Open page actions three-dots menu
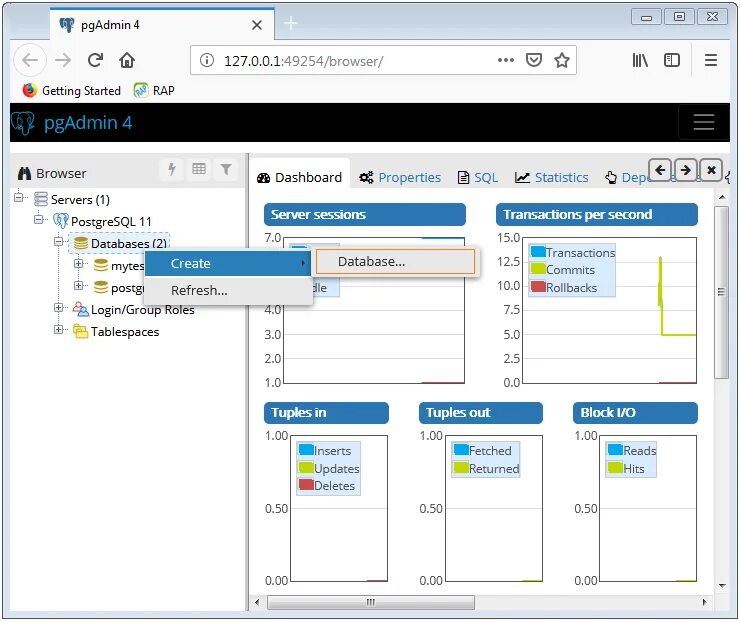The width and height of the screenshot is (740, 622). point(505,60)
